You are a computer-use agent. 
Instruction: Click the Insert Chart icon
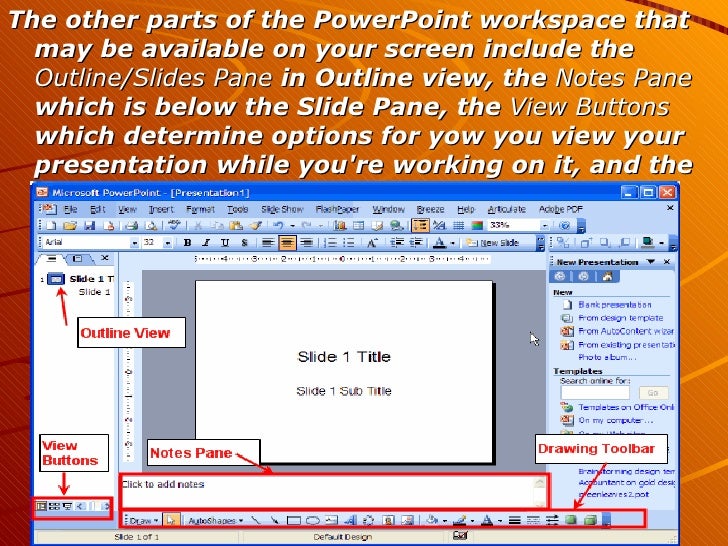[x=340, y=226]
